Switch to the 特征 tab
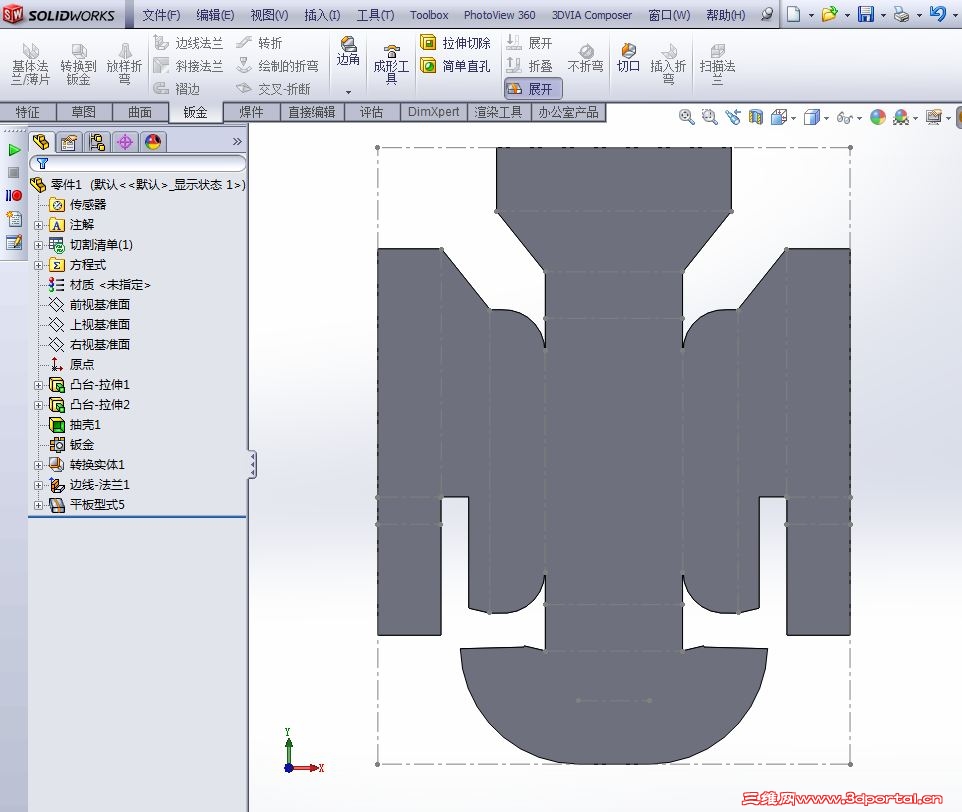Viewport: 962px width, 812px height. click(28, 112)
